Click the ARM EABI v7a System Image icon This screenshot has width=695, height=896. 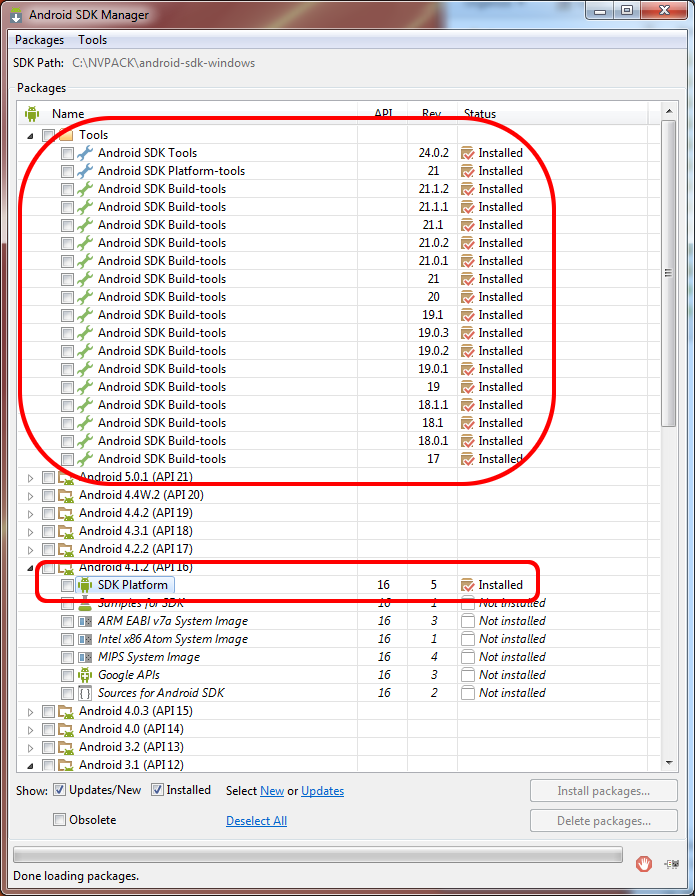click(85, 621)
